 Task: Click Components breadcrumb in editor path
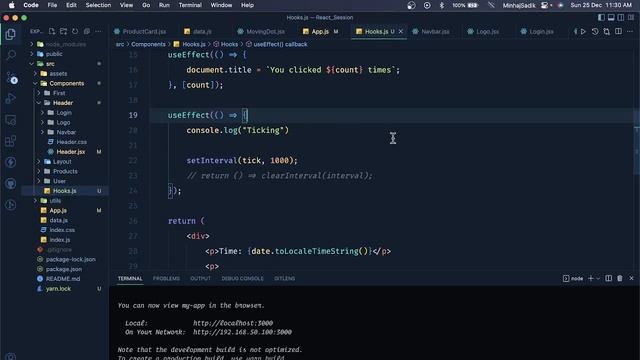coord(148,44)
